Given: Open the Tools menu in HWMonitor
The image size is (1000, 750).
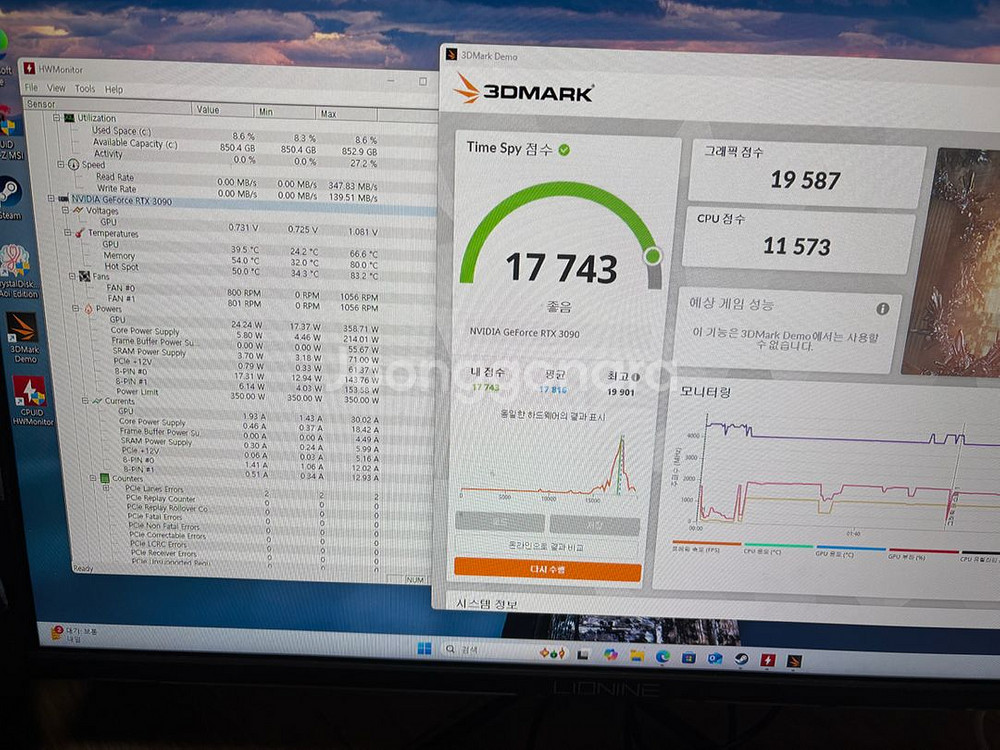Looking at the screenshot, I should pyautogui.click(x=84, y=88).
